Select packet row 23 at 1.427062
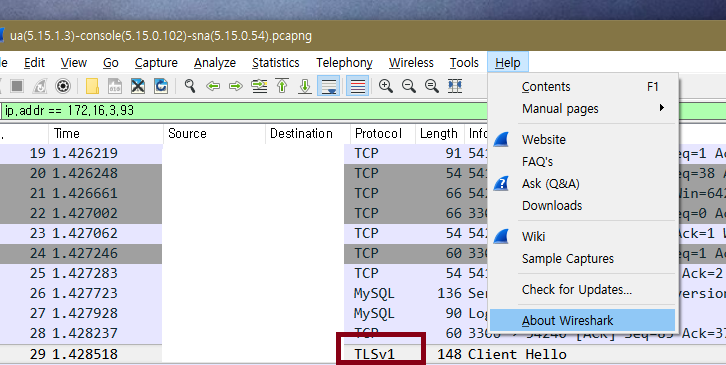This screenshot has width=726, height=365. point(244,233)
